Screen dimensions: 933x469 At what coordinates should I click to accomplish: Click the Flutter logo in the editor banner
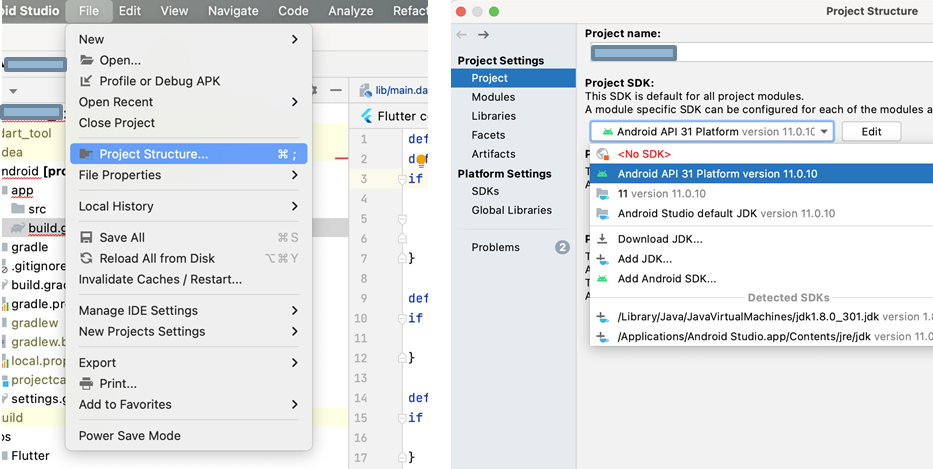pyautogui.click(x=367, y=116)
